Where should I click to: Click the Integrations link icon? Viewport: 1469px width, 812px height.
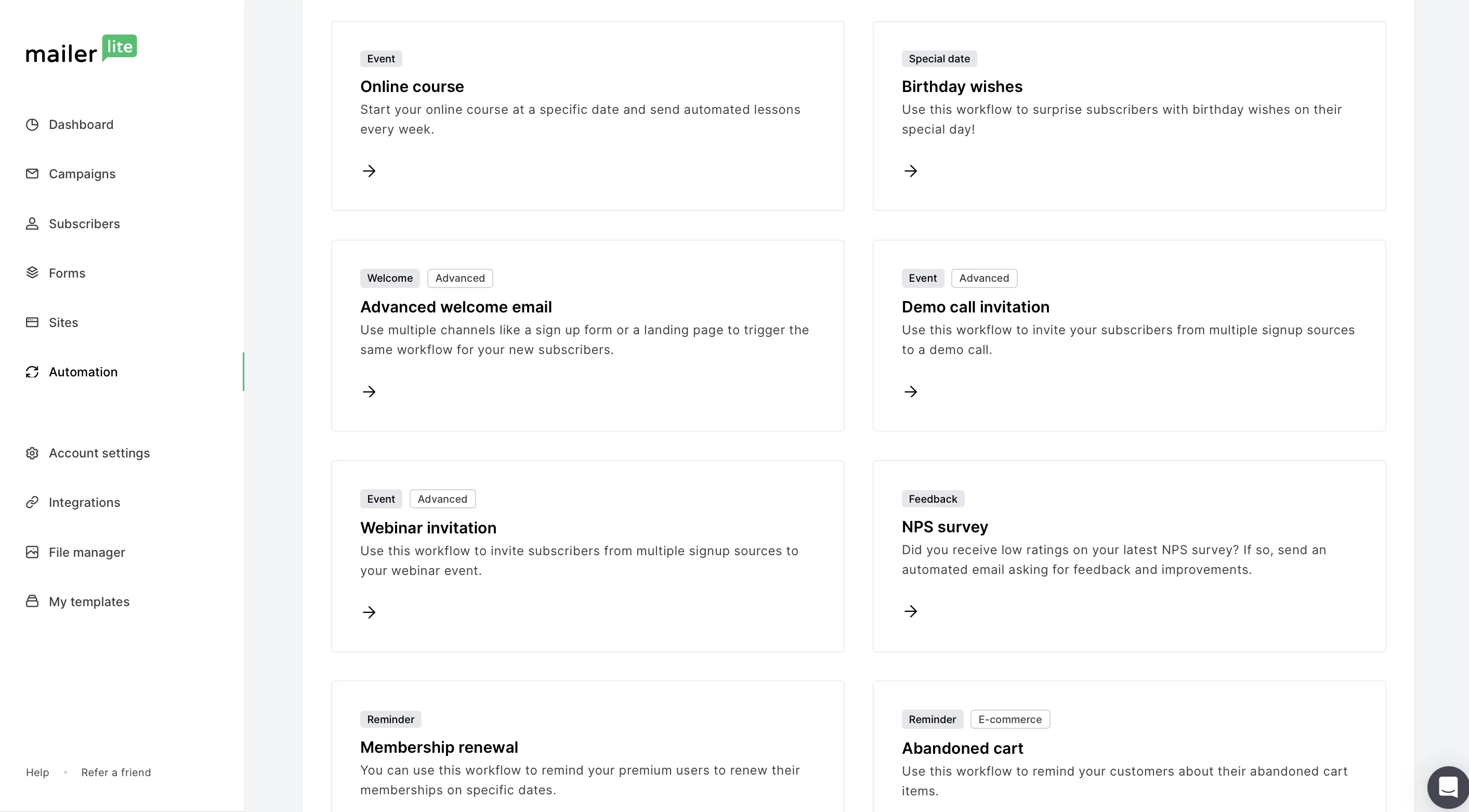pos(33,502)
